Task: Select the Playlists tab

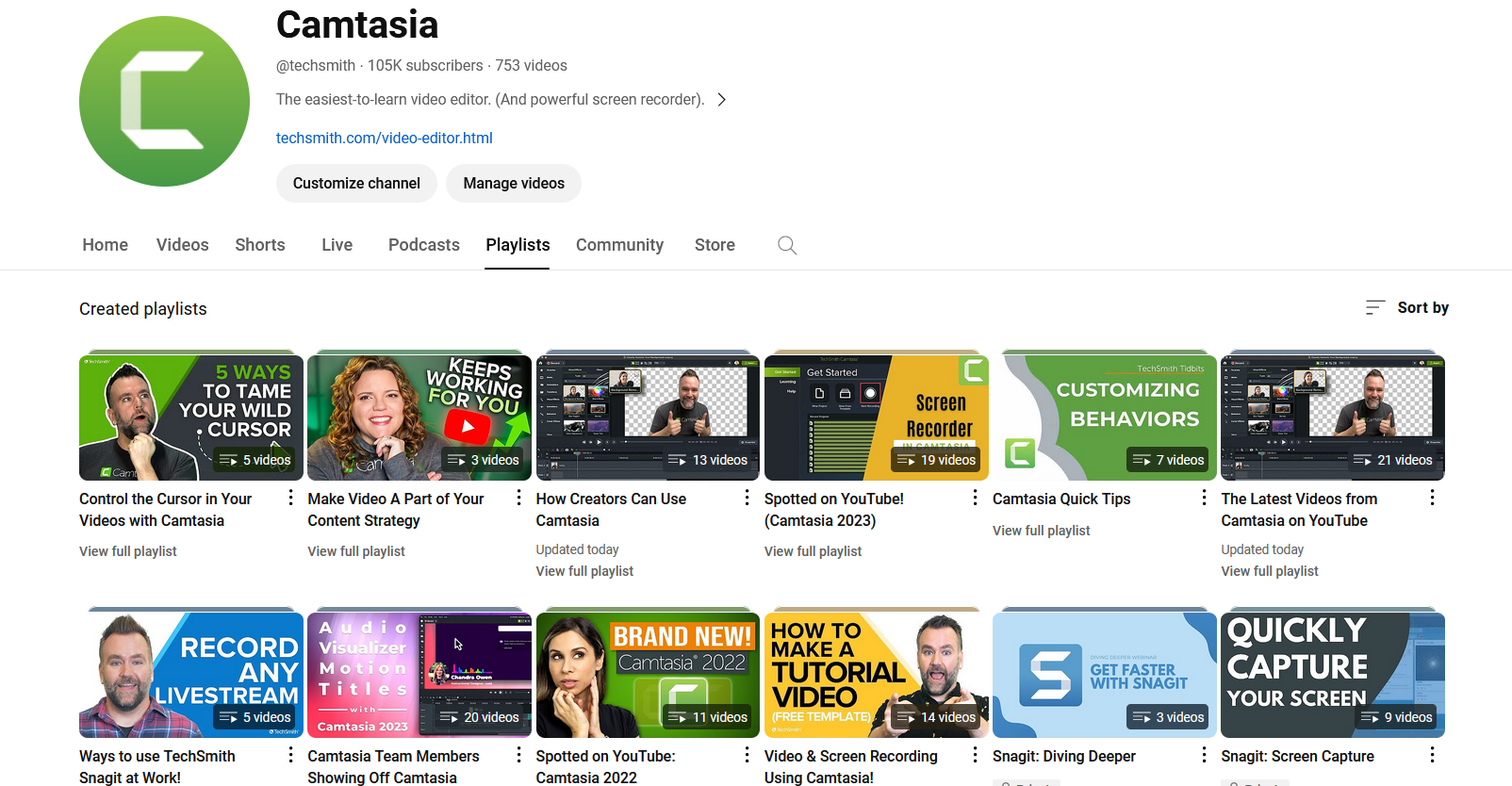Action: [x=518, y=245]
